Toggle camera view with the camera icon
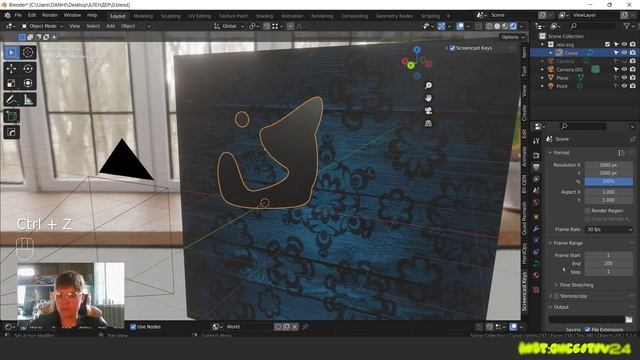 pyautogui.click(x=428, y=111)
